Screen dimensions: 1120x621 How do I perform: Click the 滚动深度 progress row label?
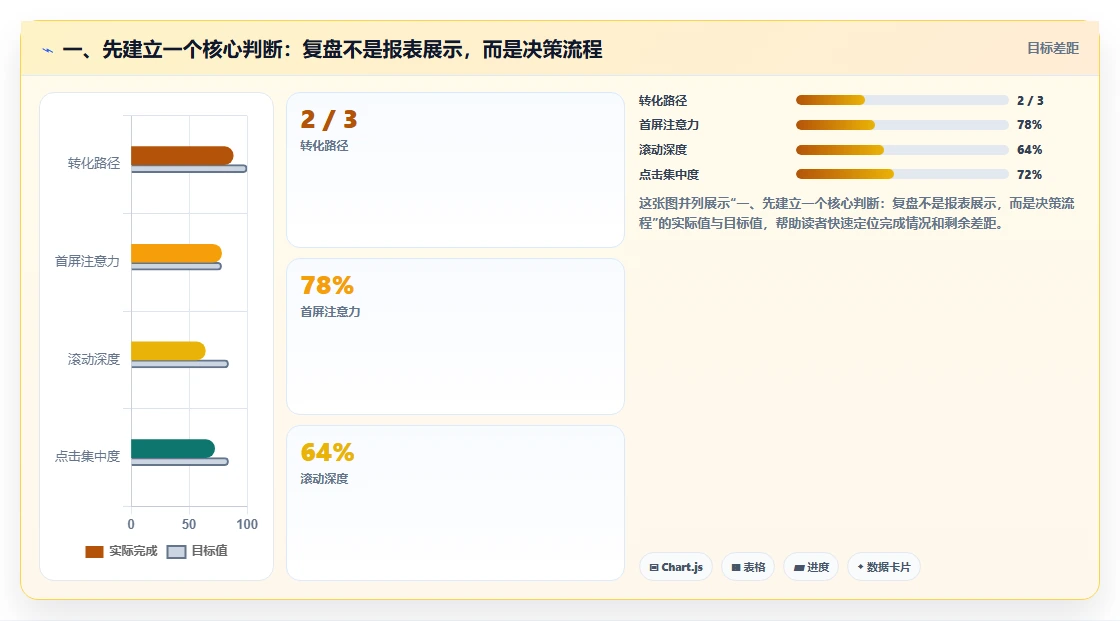tap(663, 150)
